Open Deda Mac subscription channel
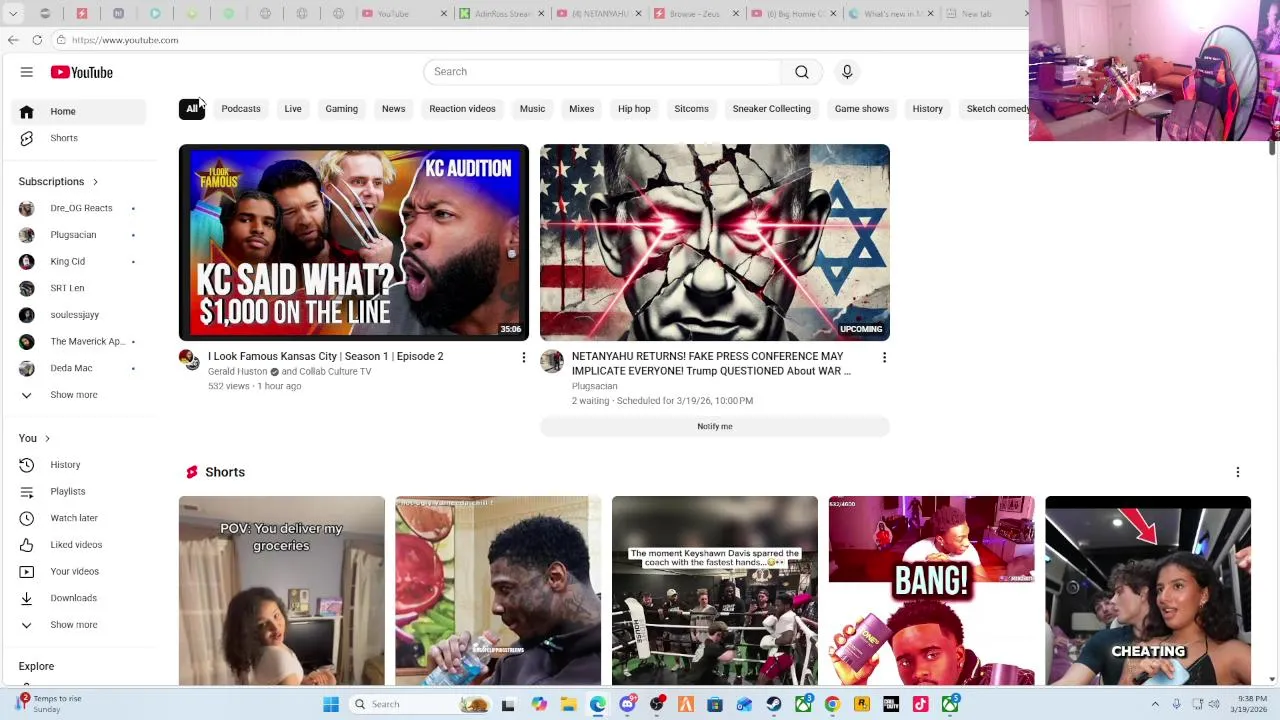Screen dimensions: 1280x720 80,368
